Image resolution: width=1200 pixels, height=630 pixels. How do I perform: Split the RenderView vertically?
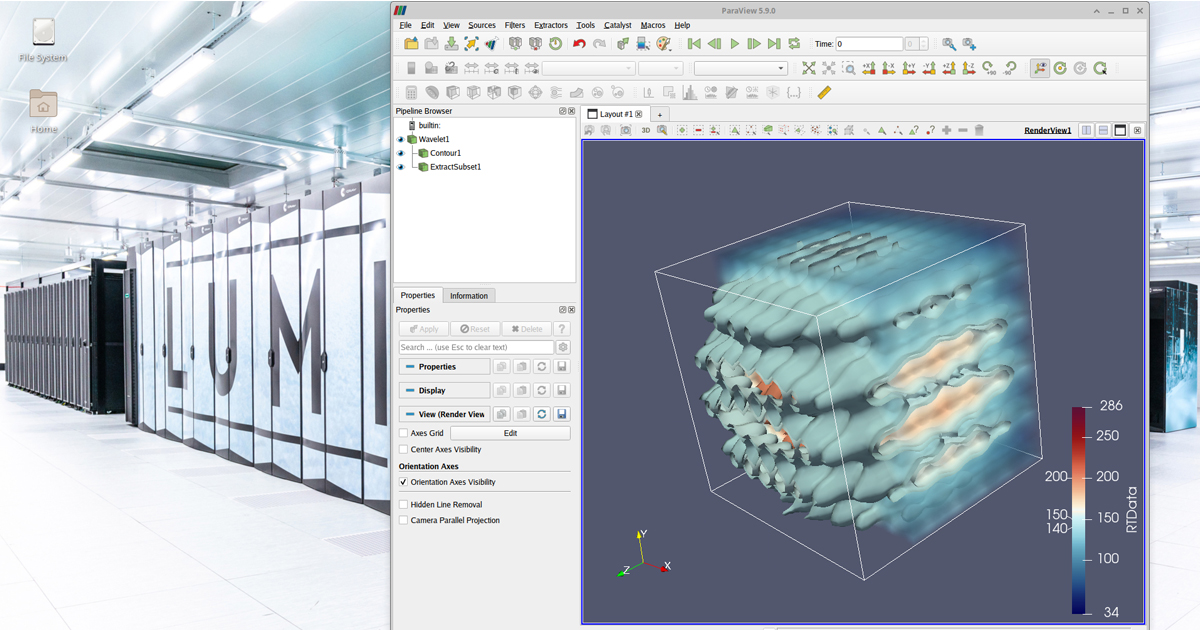(1104, 130)
